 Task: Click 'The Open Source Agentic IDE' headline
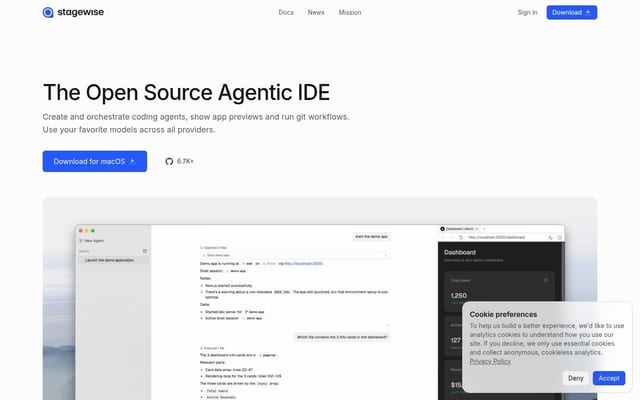coord(186,92)
